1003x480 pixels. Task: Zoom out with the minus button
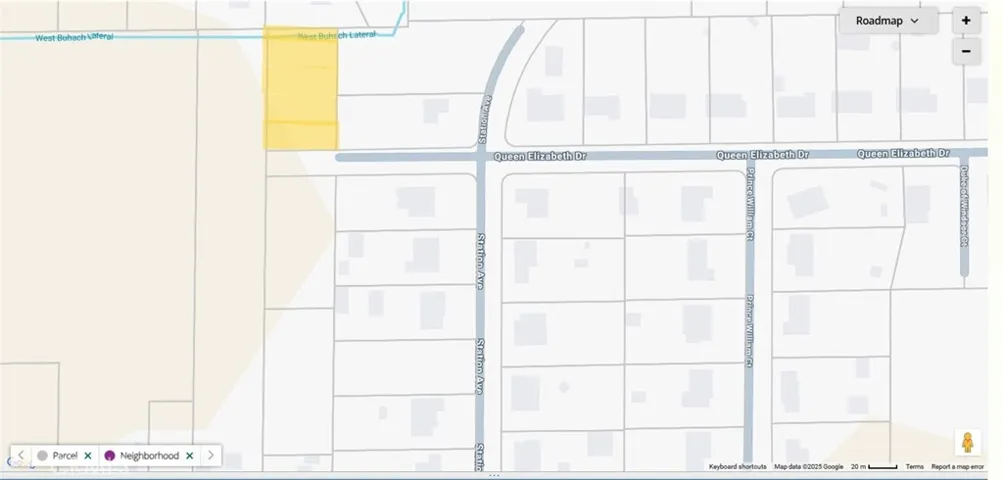[x=966, y=51]
